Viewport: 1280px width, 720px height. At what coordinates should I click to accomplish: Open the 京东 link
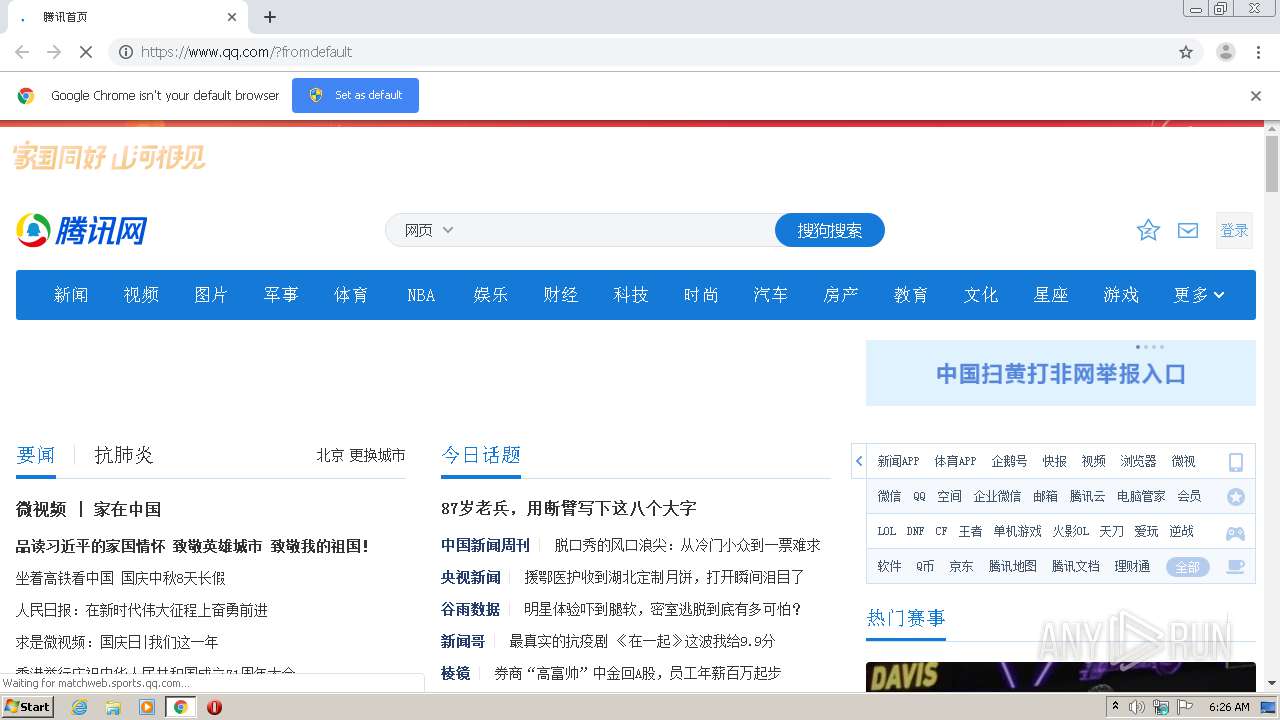coord(961,566)
